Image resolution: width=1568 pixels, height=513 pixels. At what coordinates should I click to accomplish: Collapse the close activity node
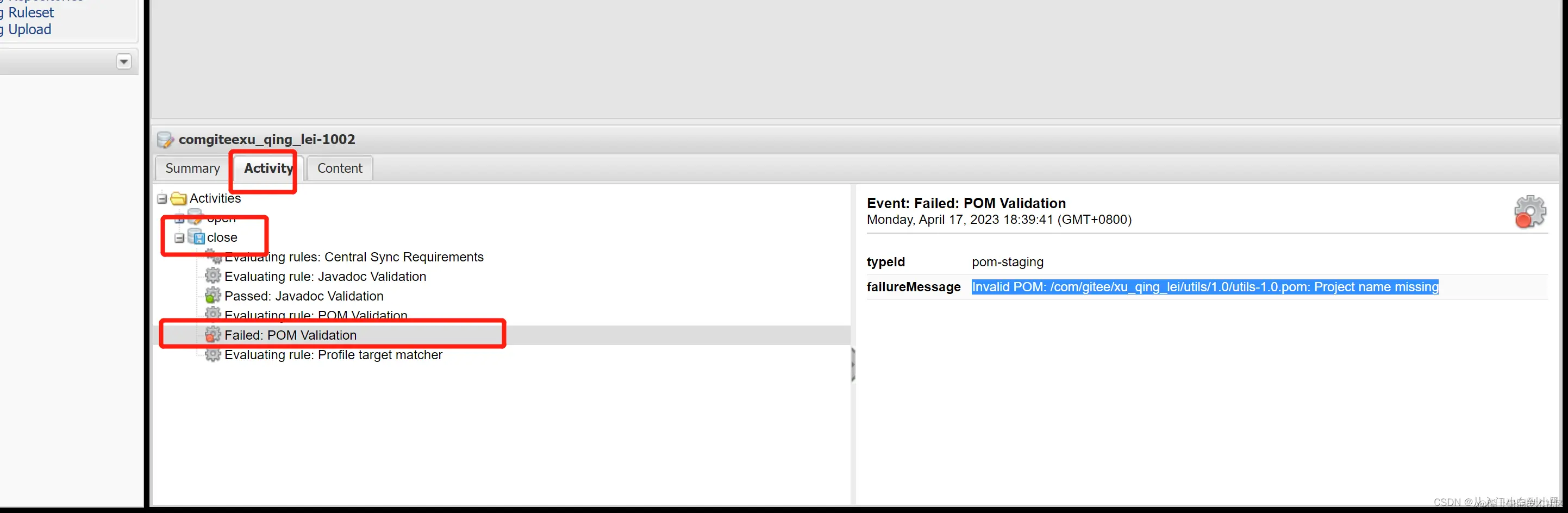[x=179, y=238]
